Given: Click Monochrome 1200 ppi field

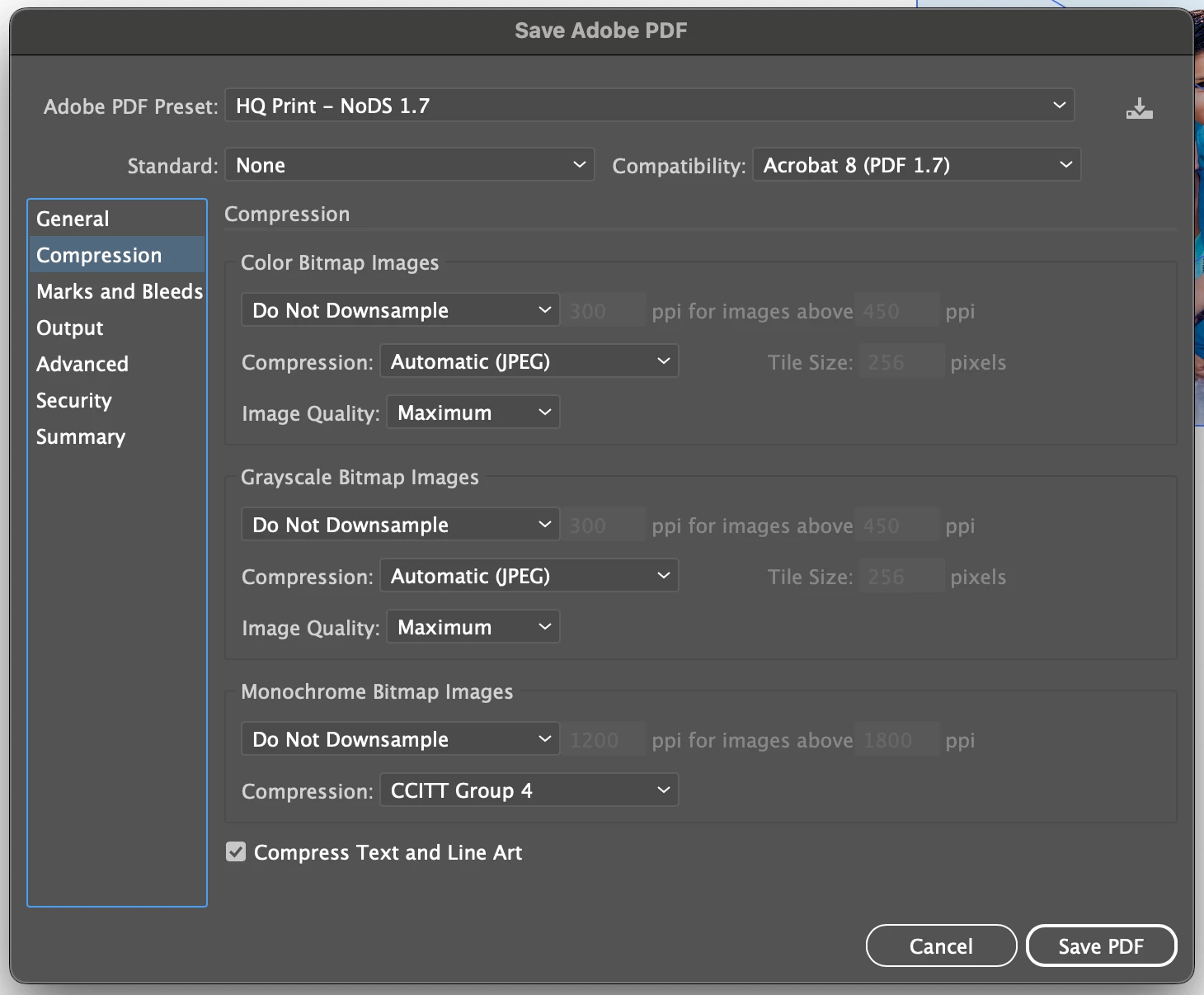Looking at the screenshot, I should point(604,740).
